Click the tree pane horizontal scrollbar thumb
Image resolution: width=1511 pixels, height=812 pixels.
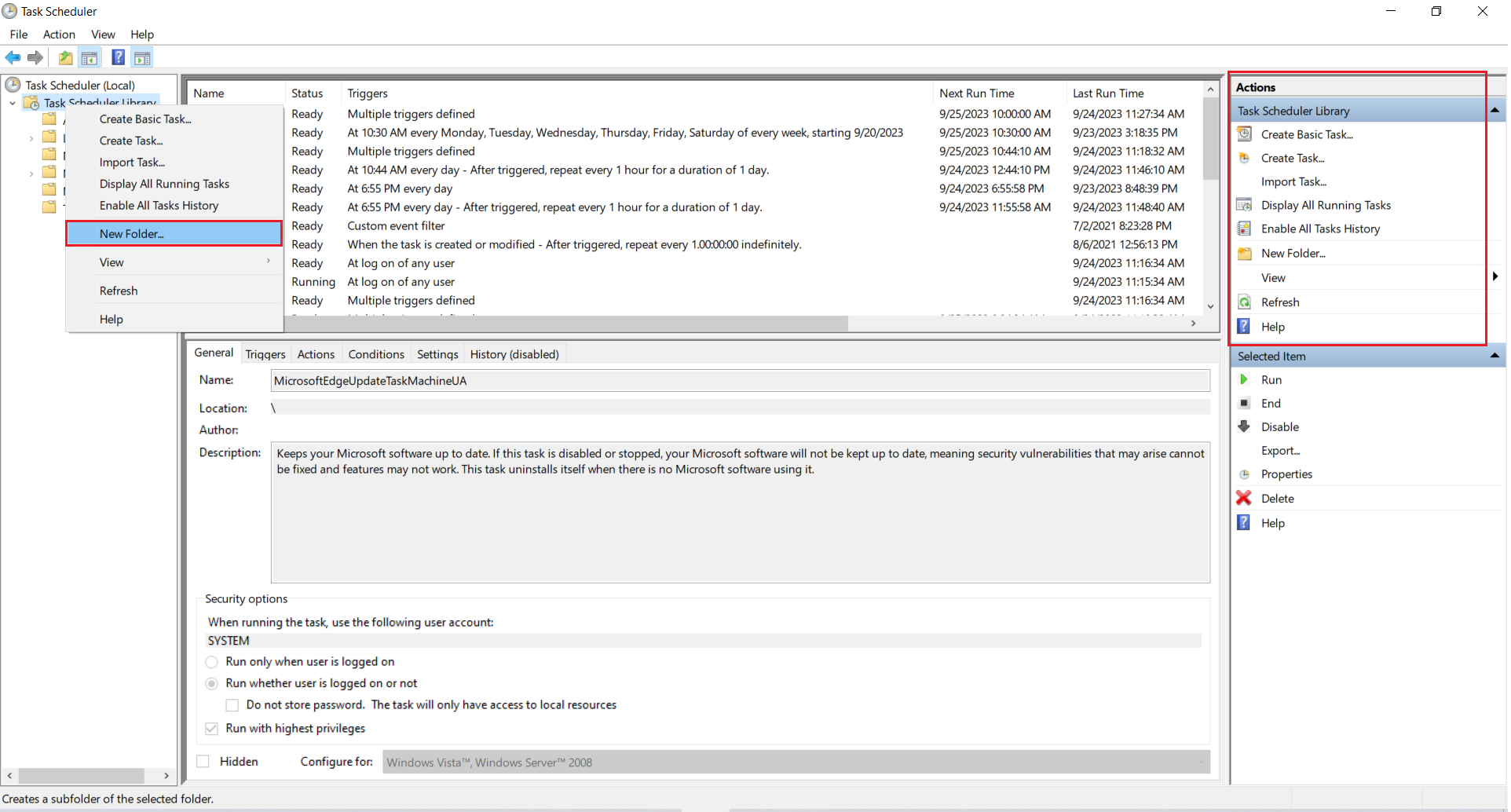click(x=82, y=775)
